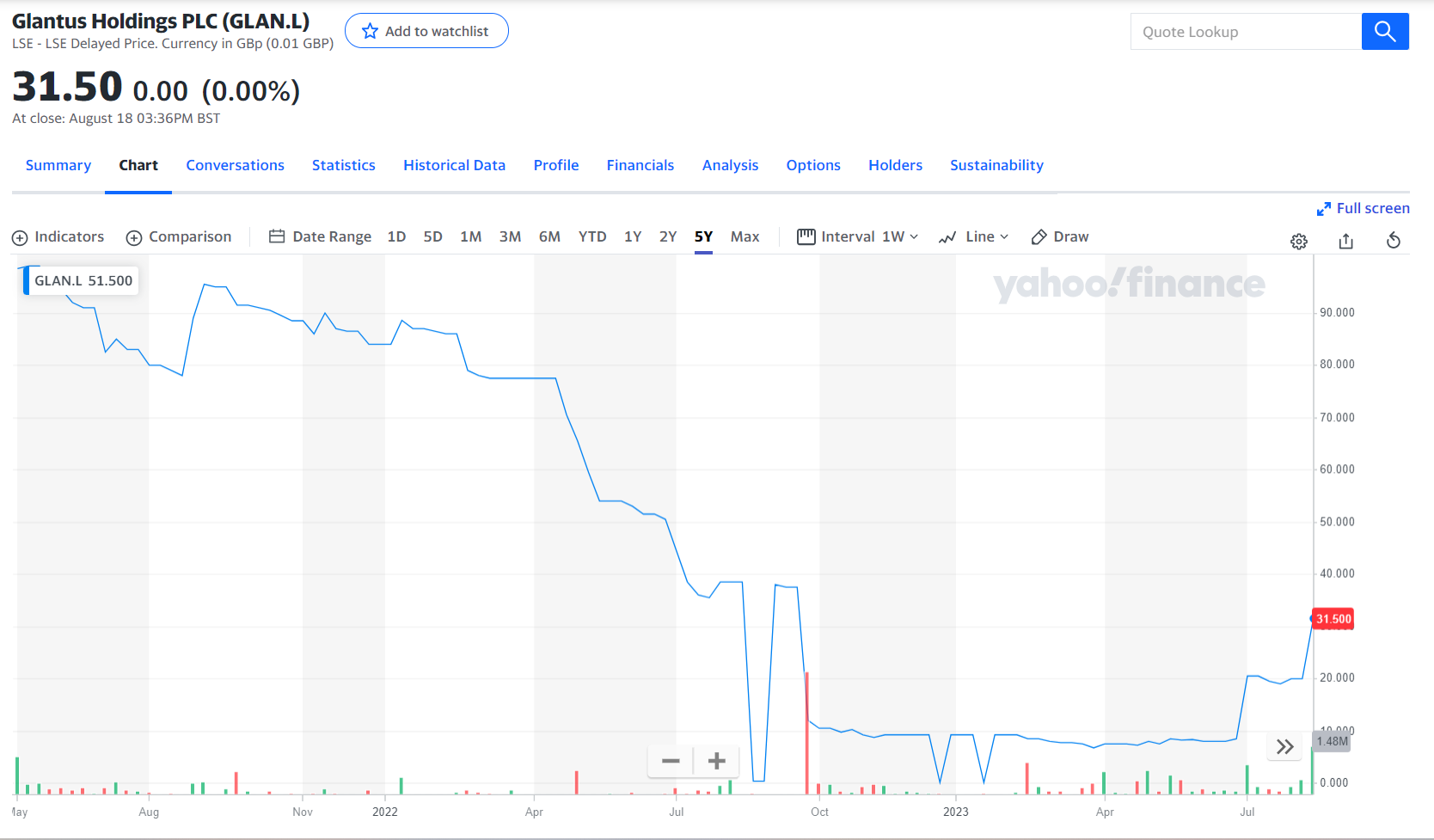The height and width of the screenshot is (840, 1434).
Task: Open Full screen mode
Action: (x=1363, y=208)
